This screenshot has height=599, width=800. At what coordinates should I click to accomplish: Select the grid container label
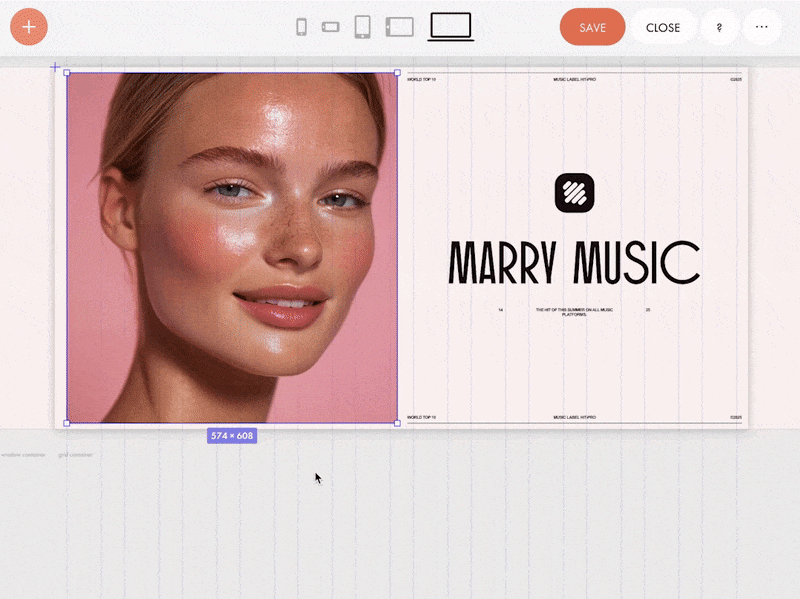click(x=76, y=455)
